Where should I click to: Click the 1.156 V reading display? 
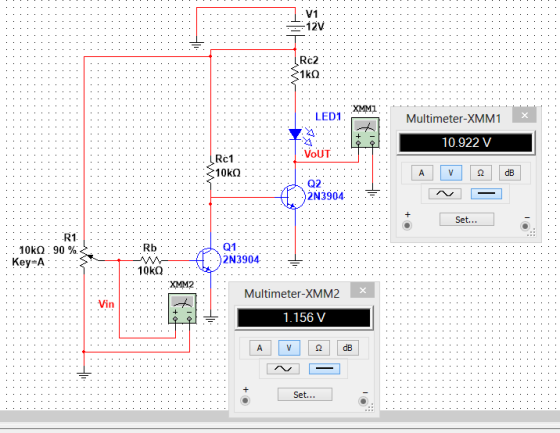pos(304,318)
